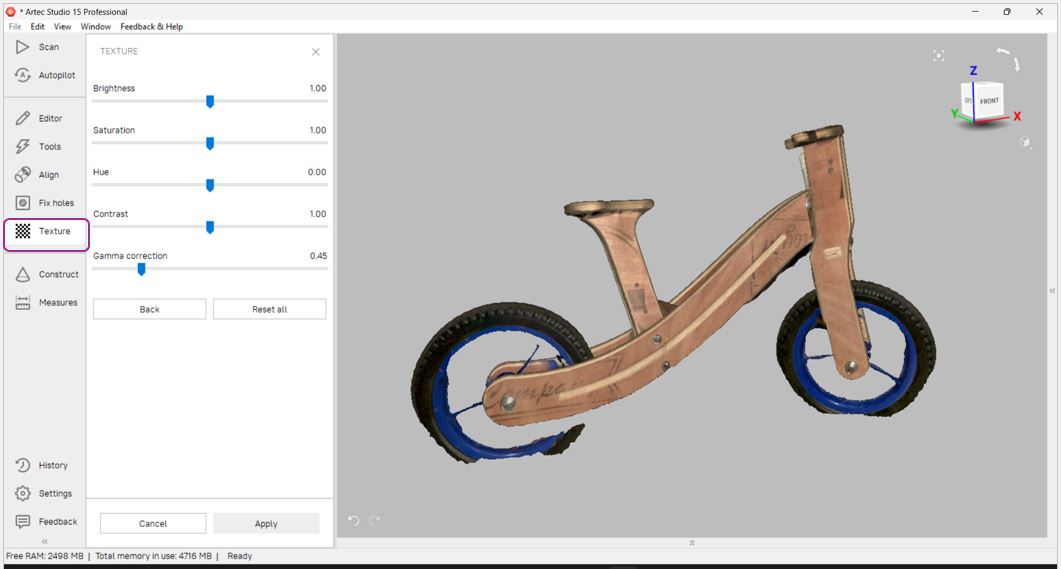Click Total memory in use status entry

(x=154, y=556)
